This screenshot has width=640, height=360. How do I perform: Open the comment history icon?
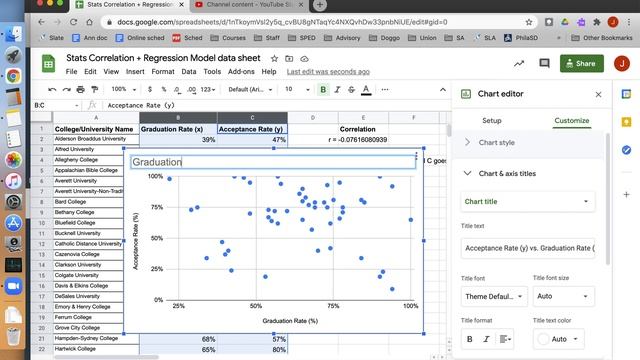pyautogui.click(x=544, y=63)
